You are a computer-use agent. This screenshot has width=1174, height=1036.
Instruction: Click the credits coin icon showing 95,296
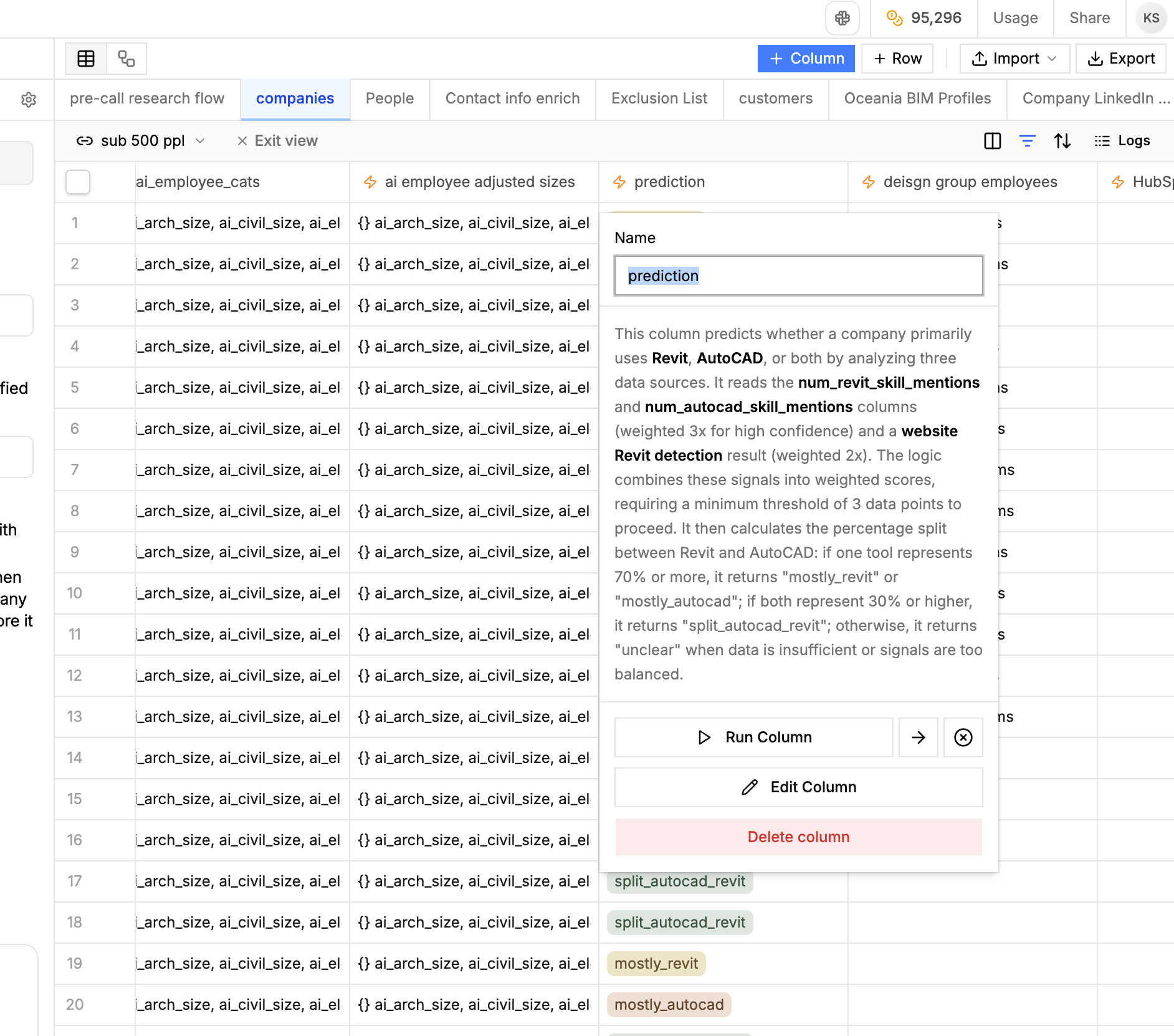click(895, 18)
